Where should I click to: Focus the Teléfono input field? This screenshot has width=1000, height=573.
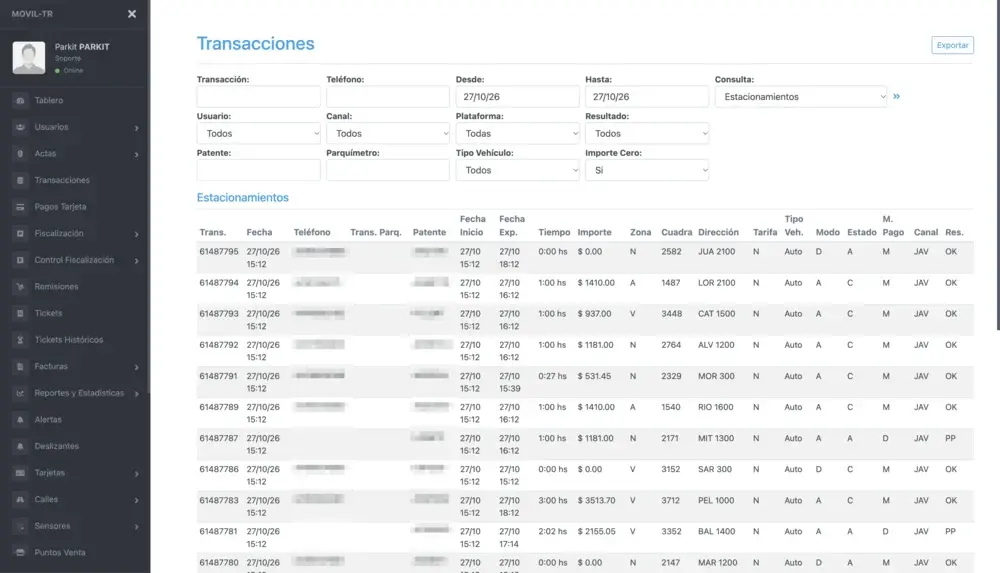(x=388, y=97)
